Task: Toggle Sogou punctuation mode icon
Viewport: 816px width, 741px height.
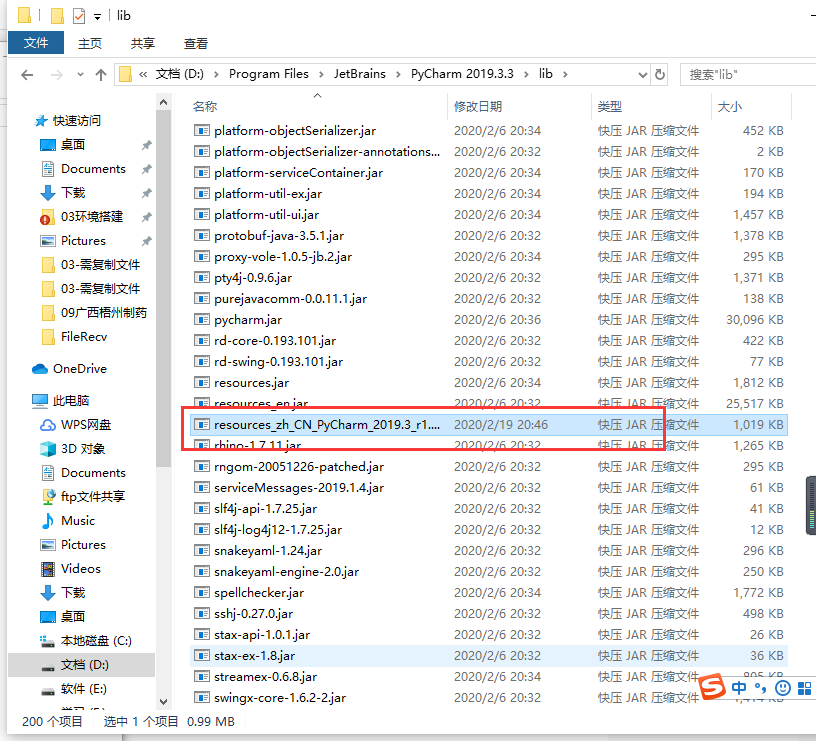Action: point(760,688)
